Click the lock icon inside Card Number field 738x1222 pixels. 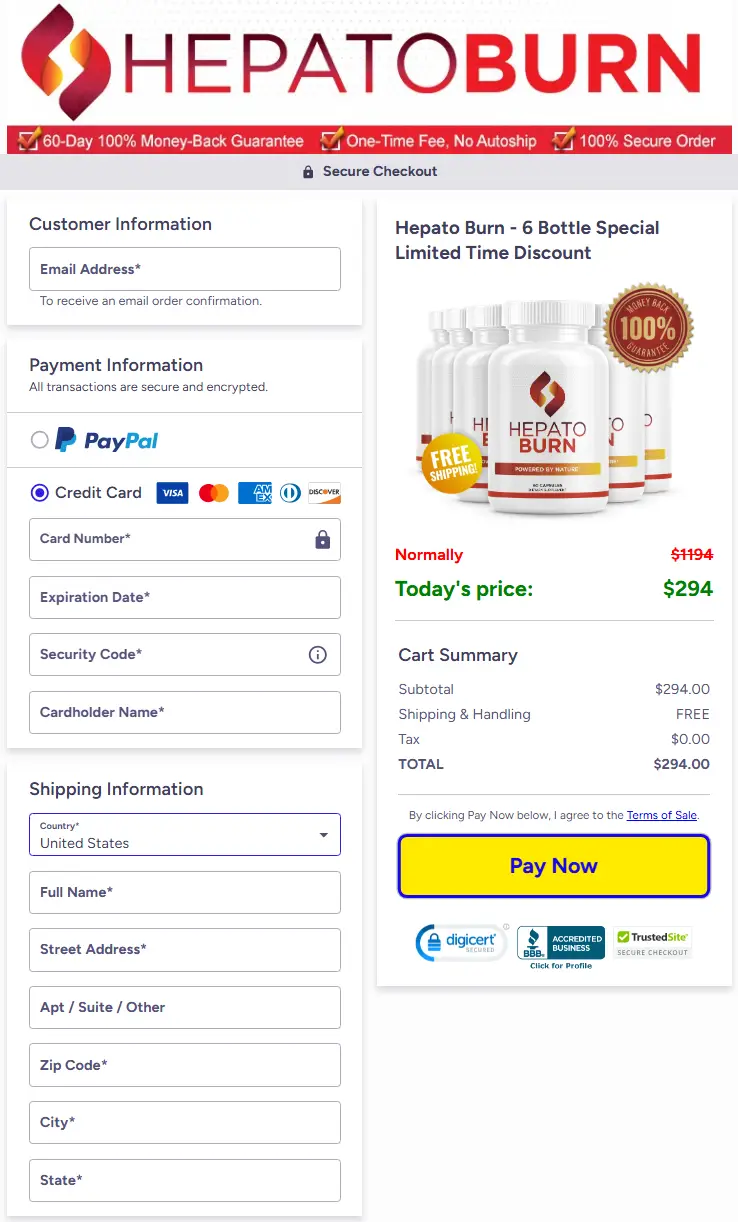pyautogui.click(x=322, y=539)
